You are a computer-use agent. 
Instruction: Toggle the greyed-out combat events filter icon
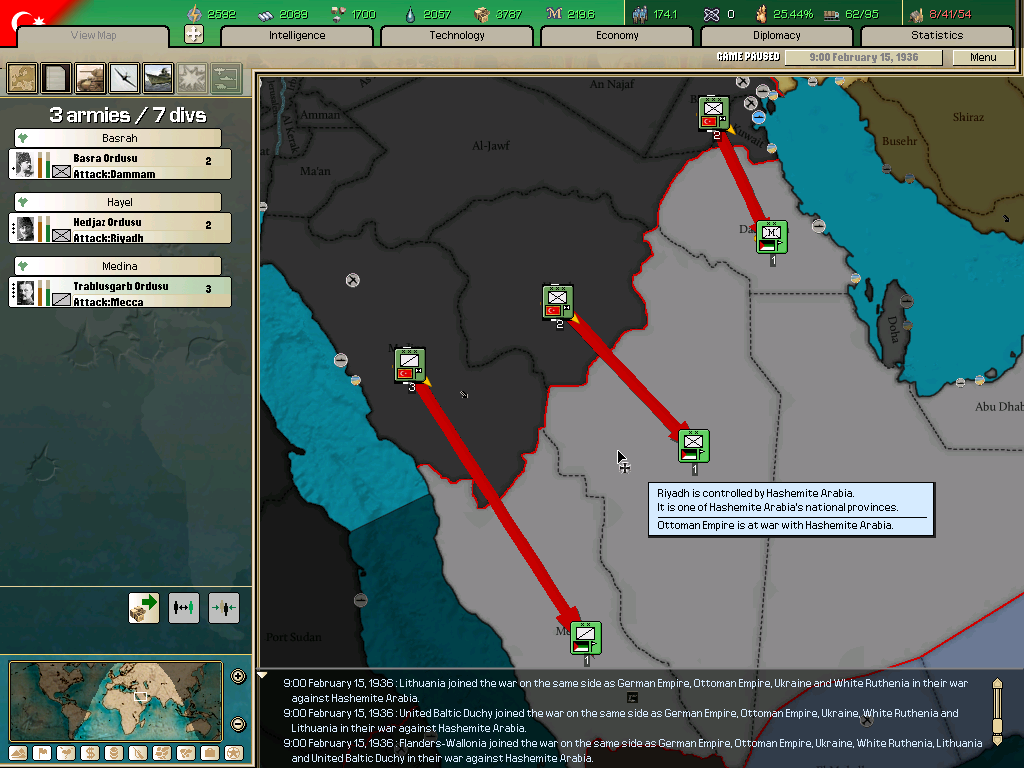pos(190,78)
